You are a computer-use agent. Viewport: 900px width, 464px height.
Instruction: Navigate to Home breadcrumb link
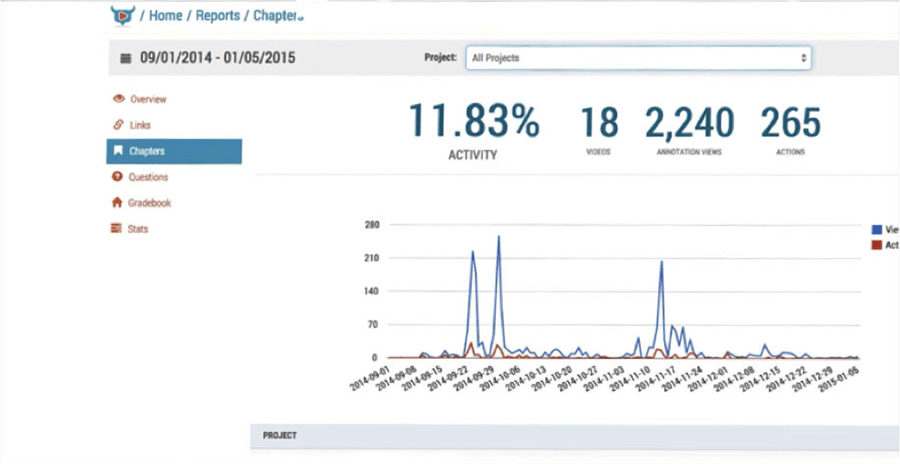pos(165,16)
